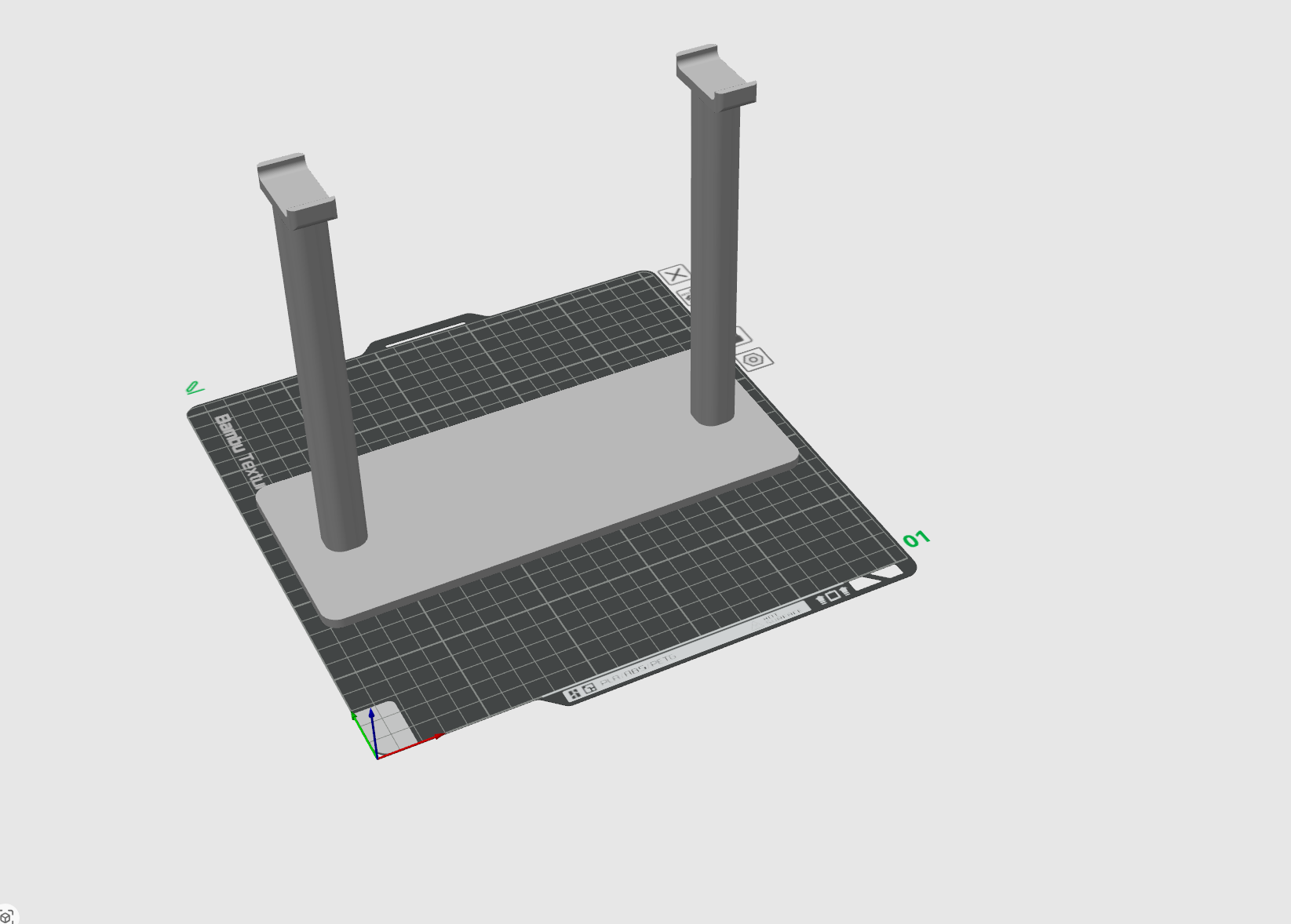Select the right tall pillar of the model
This screenshot has height=924, width=1291.
714,259
